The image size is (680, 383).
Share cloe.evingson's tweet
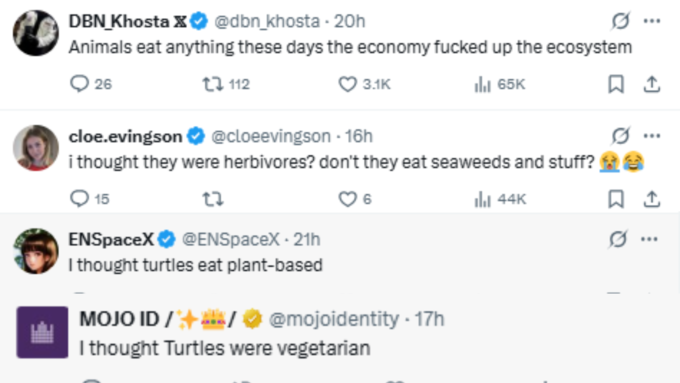pos(651,199)
